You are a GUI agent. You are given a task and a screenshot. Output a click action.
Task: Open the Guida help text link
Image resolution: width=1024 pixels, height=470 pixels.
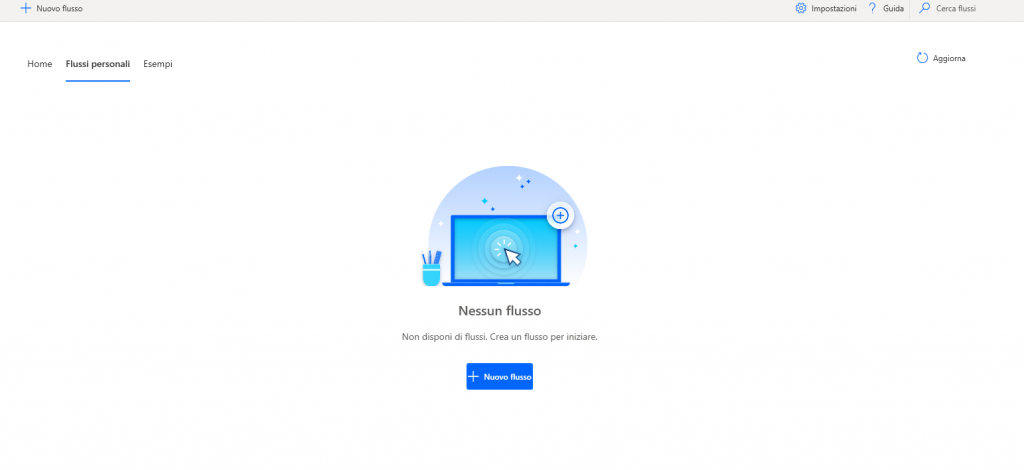pos(893,8)
